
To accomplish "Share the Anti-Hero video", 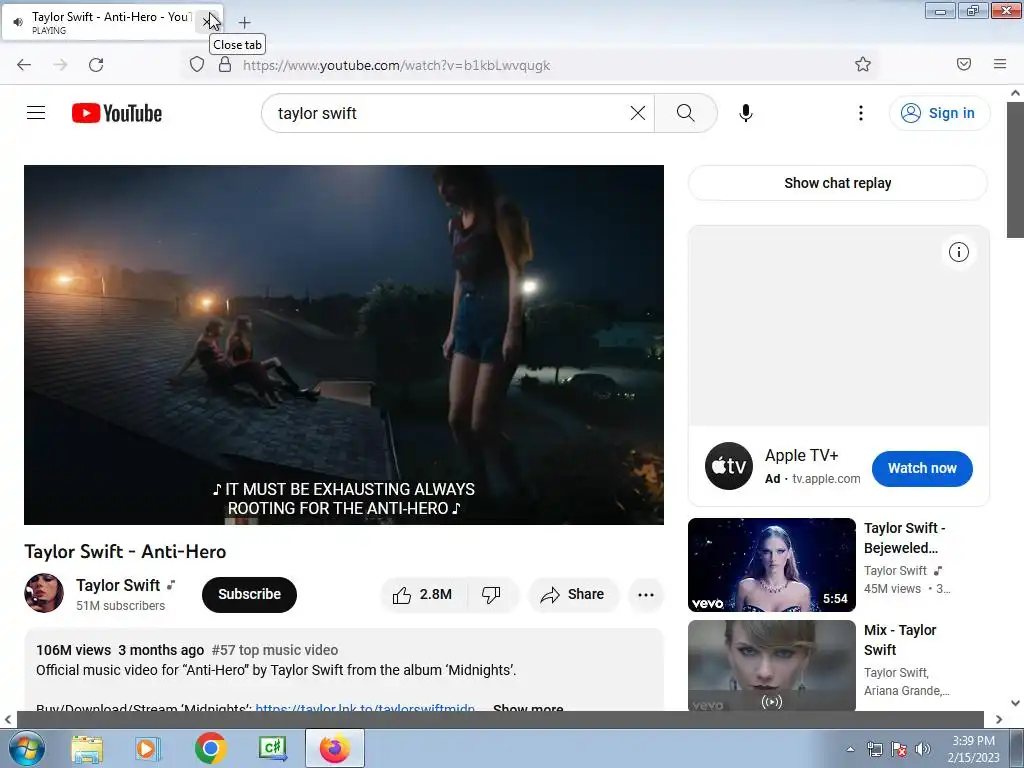I will tap(573, 594).
